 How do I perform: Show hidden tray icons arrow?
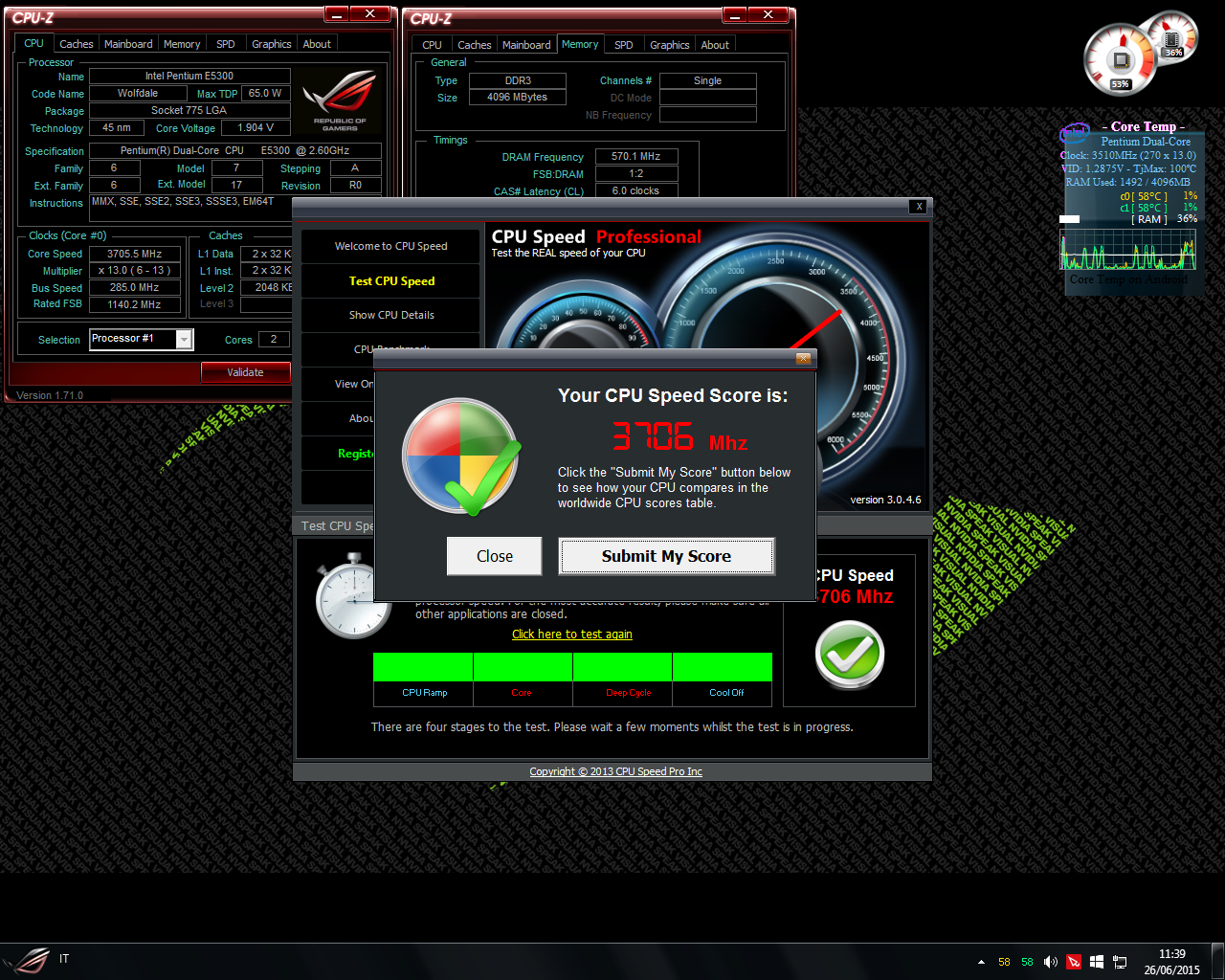tap(981, 962)
